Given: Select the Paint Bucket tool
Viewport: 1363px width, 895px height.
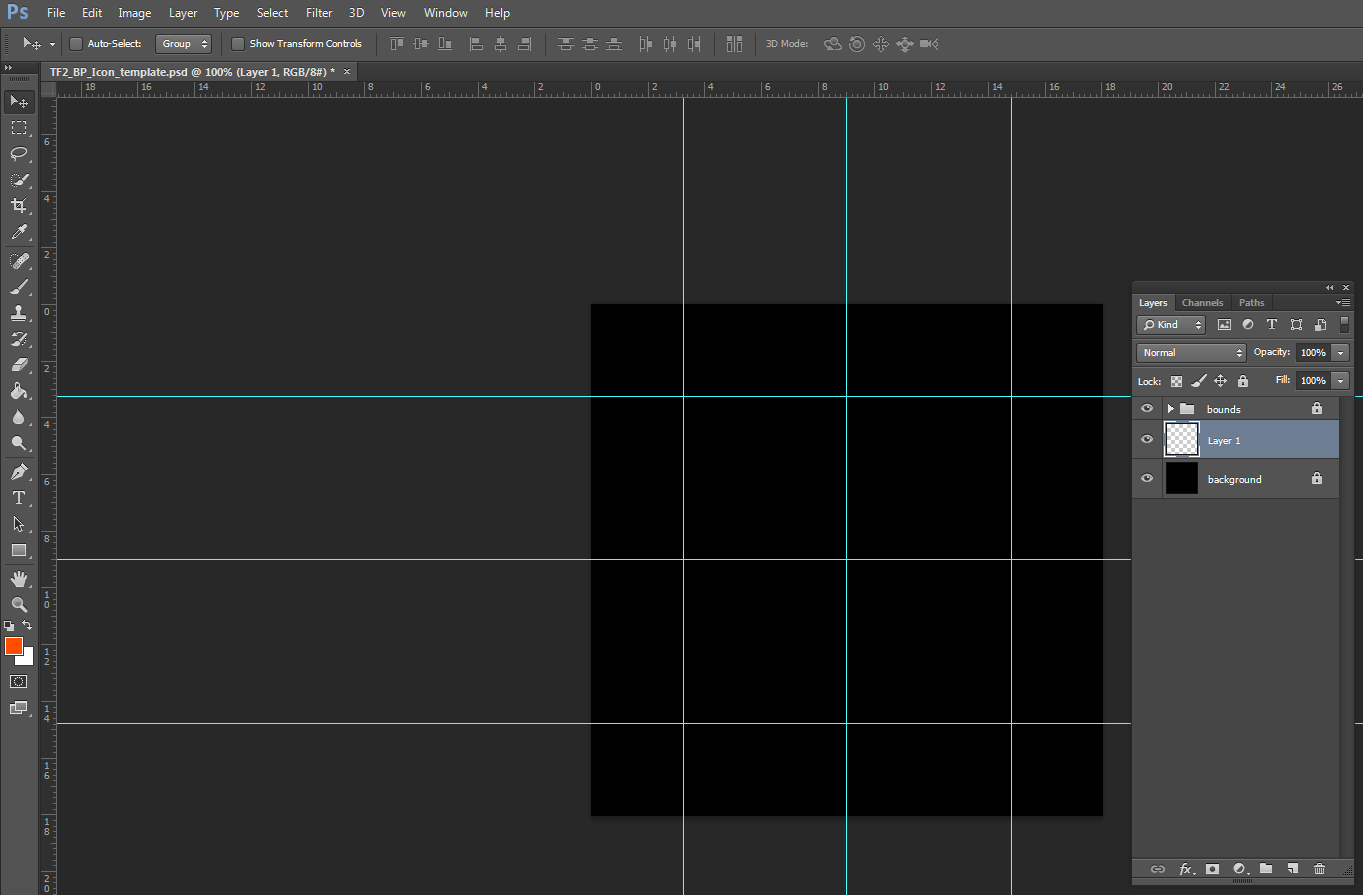Looking at the screenshot, I should [x=19, y=391].
